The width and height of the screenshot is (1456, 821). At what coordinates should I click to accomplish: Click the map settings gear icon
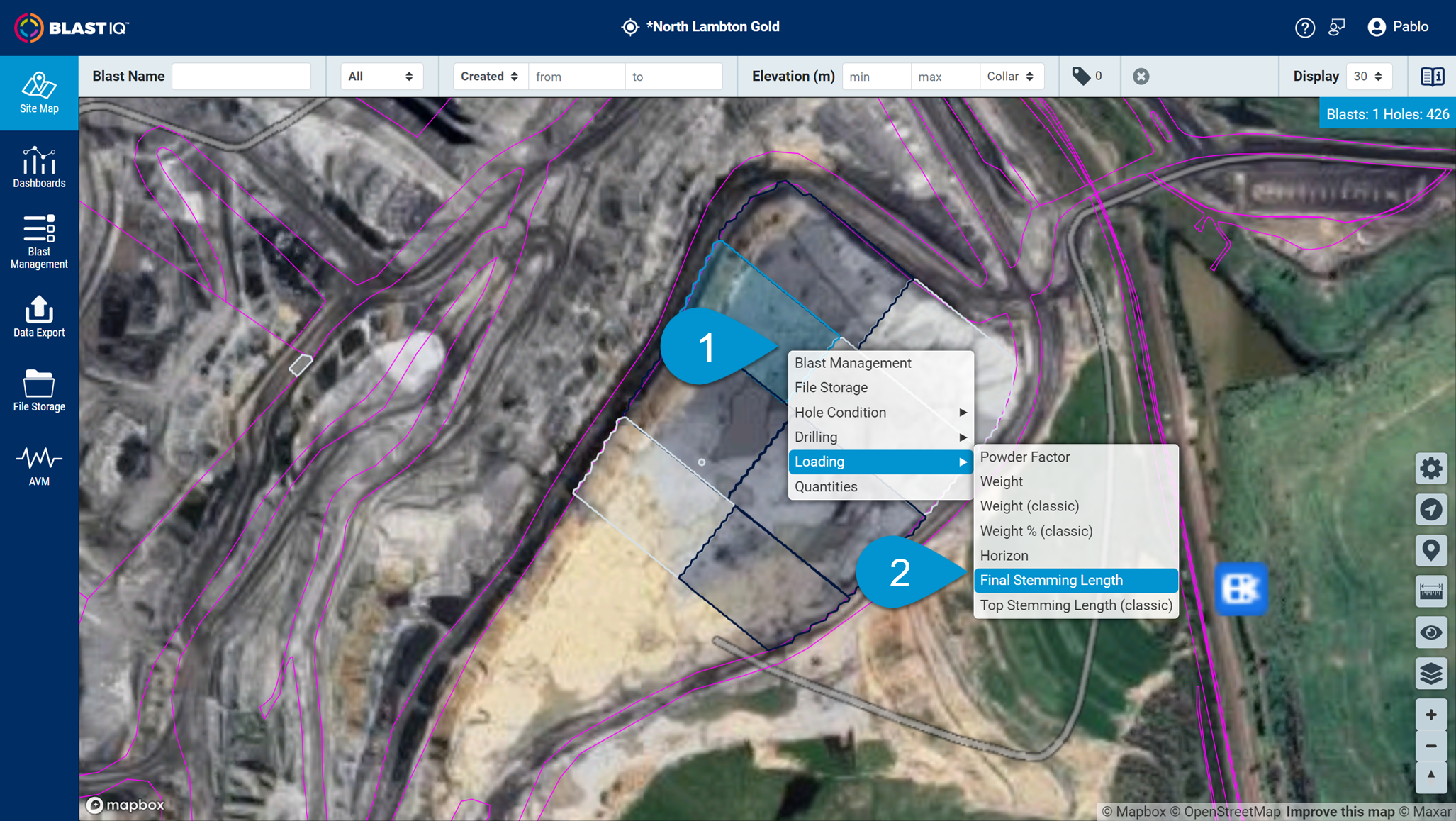pos(1430,469)
